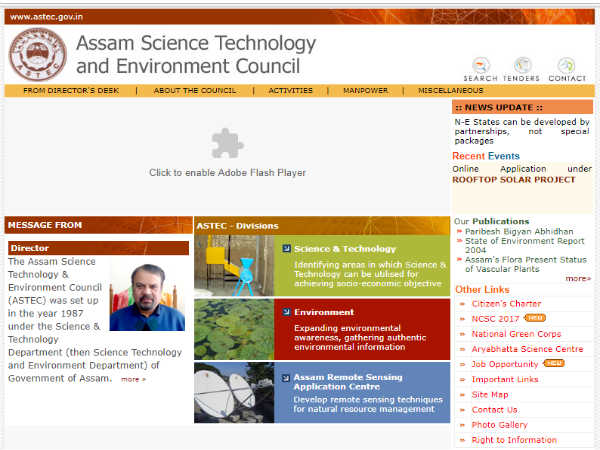Click the NEW badge next to NCSC 2017
The width and height of the screenshot is (600, 450).
coord(535,318)
